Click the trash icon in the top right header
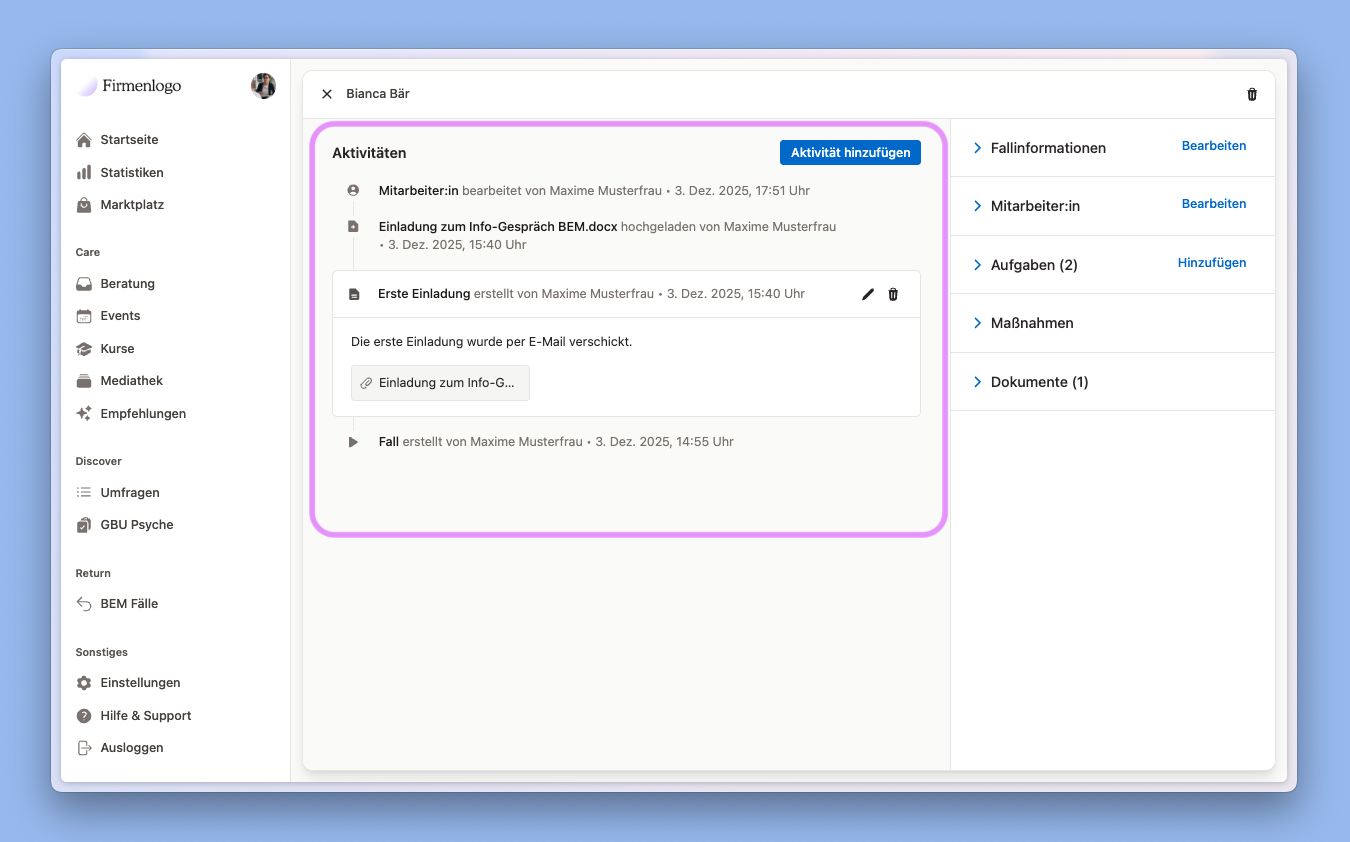Screen dimensions: 1350x842 [x=1252, y=94]
